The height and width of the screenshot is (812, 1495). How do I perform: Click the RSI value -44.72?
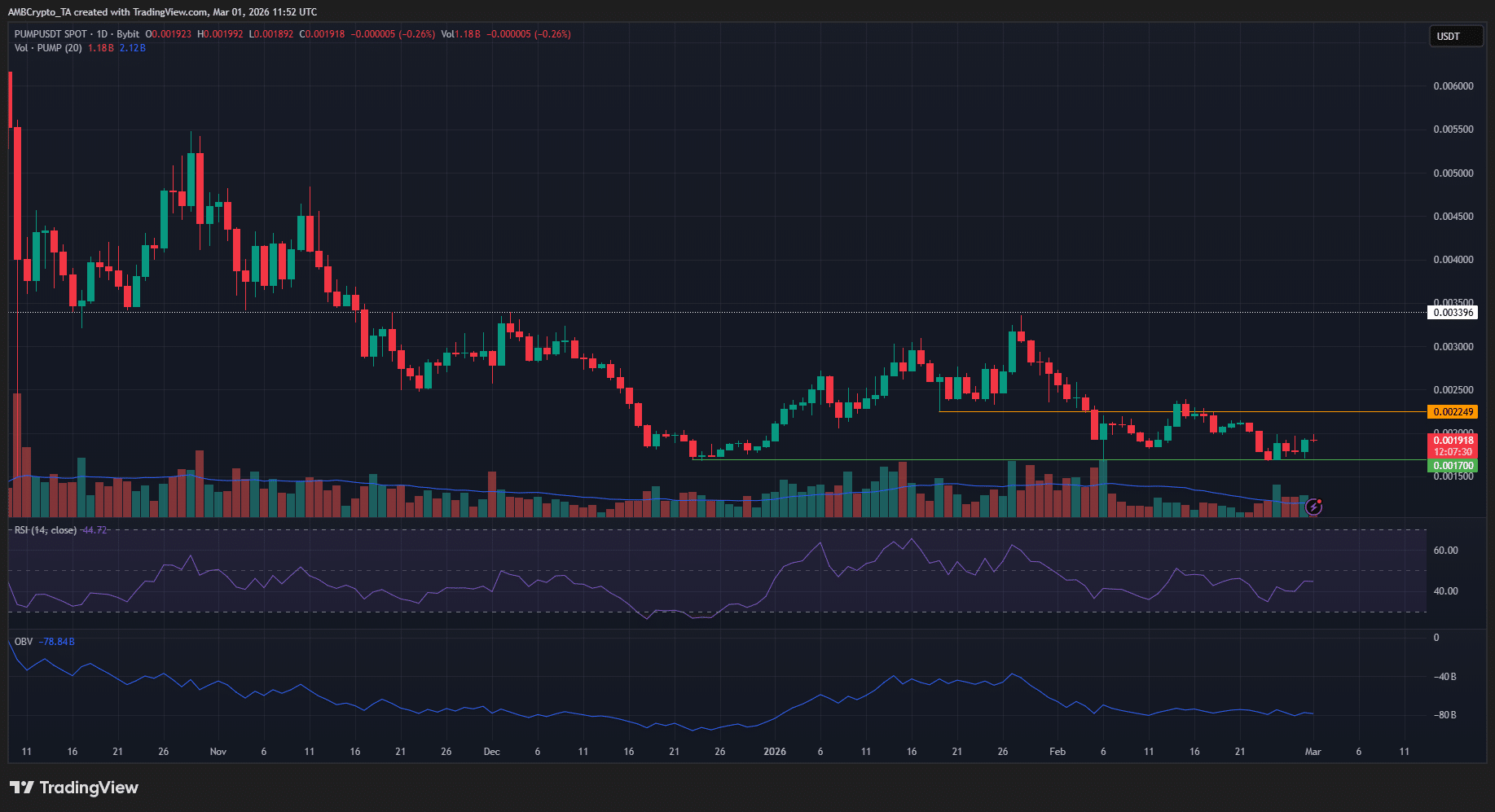pos(93,529)
